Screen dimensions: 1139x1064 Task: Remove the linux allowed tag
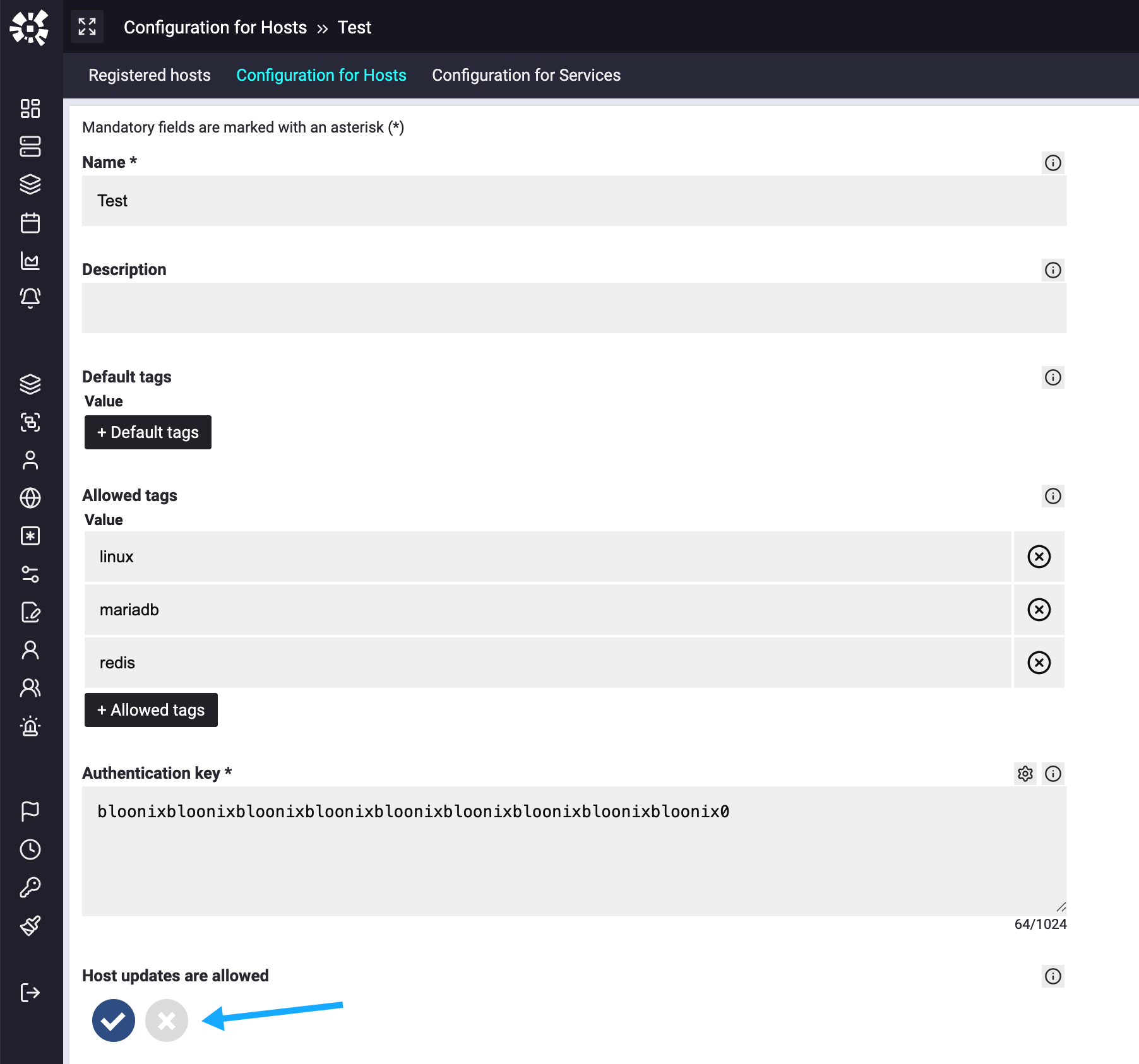pyautogui.click(x=1039, y=557)
